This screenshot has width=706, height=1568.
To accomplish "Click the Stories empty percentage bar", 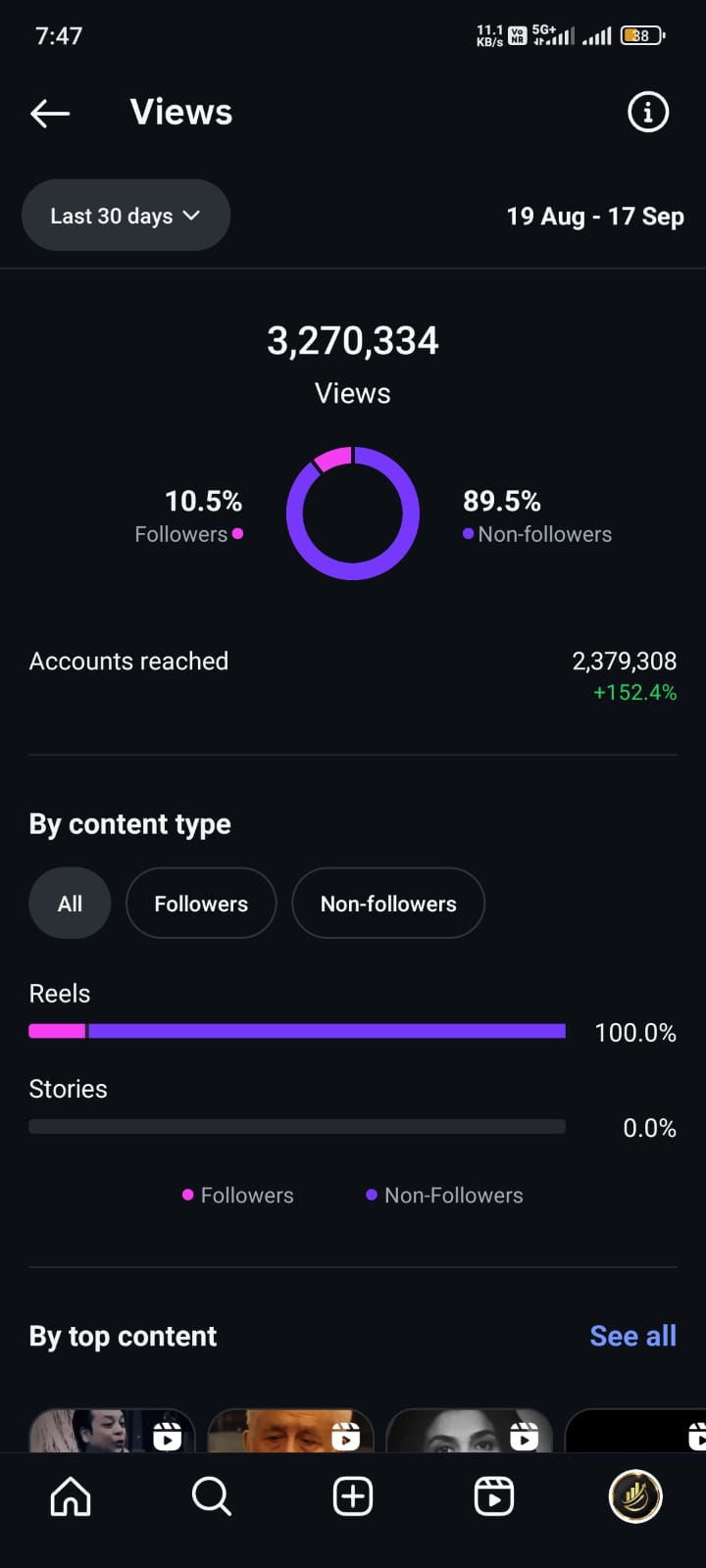I will coord(297,1127).
